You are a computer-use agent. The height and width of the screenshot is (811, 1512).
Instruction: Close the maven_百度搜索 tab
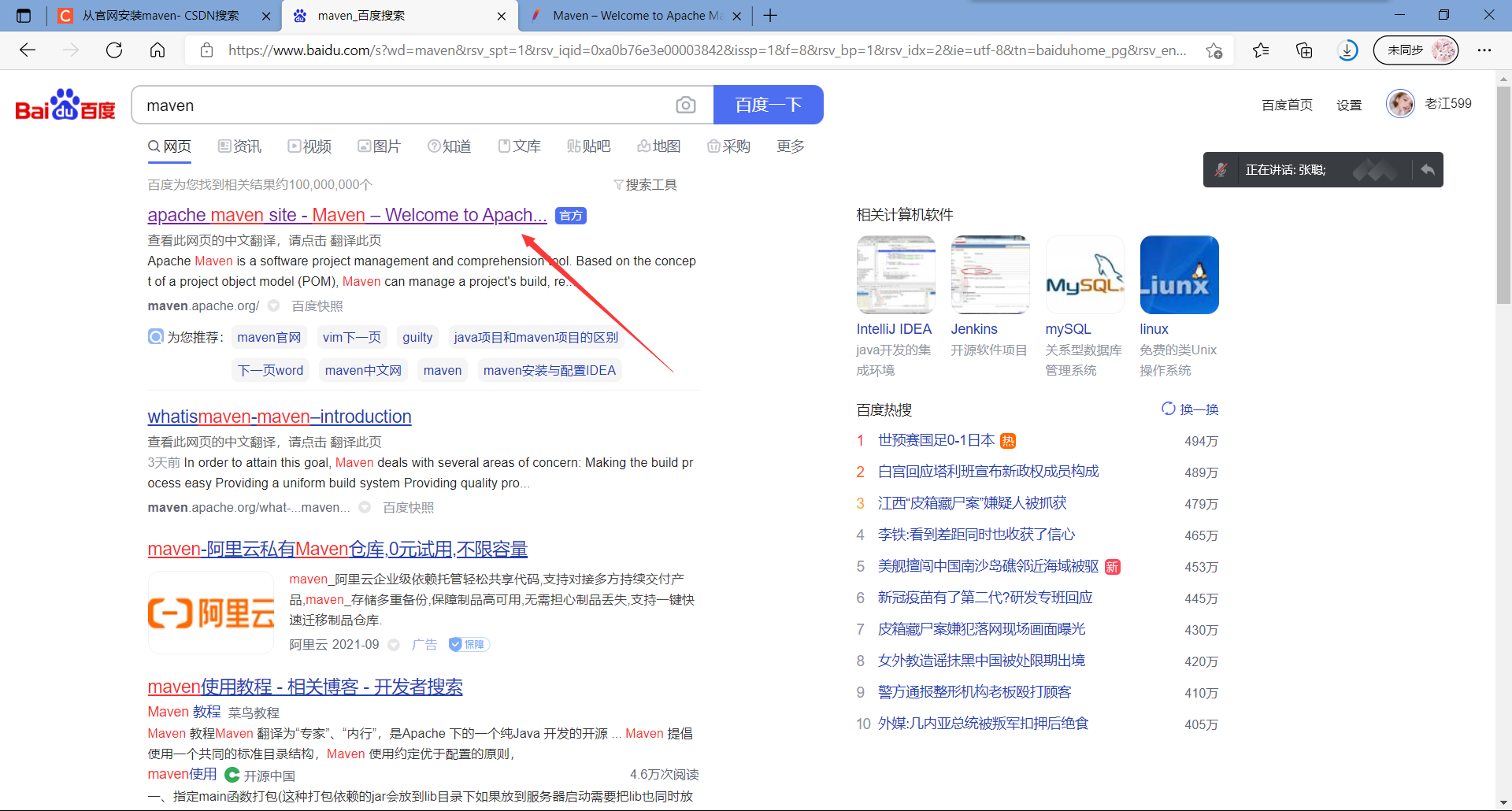point(502,16)
